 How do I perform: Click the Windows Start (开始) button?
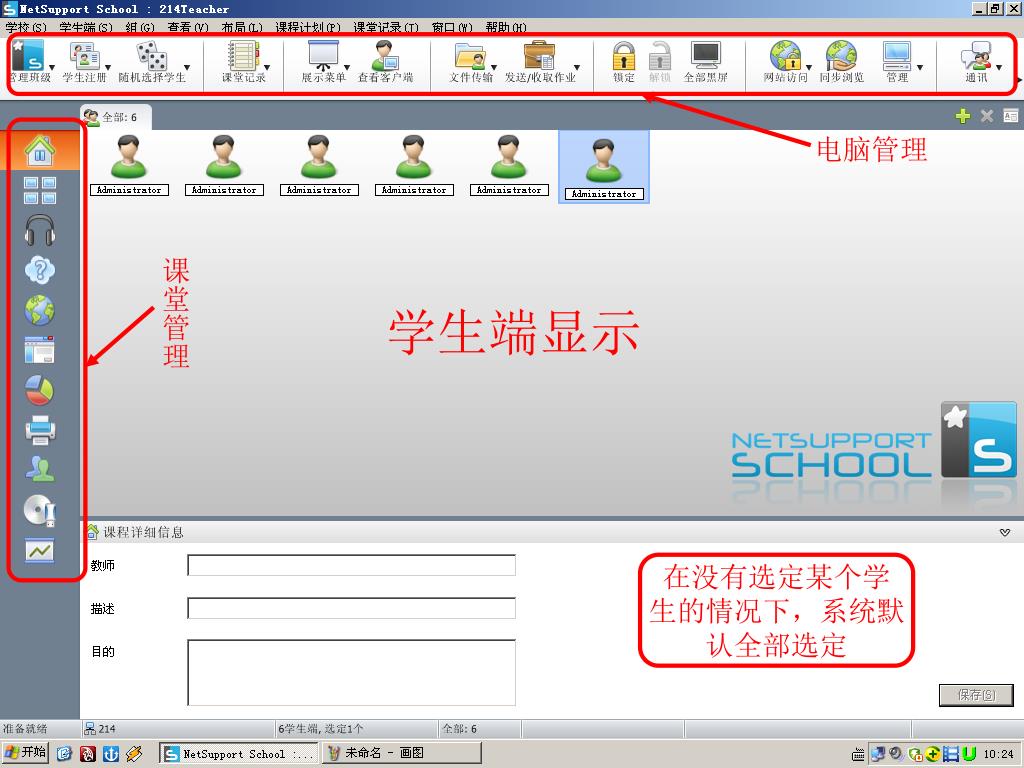pos(25,752)
